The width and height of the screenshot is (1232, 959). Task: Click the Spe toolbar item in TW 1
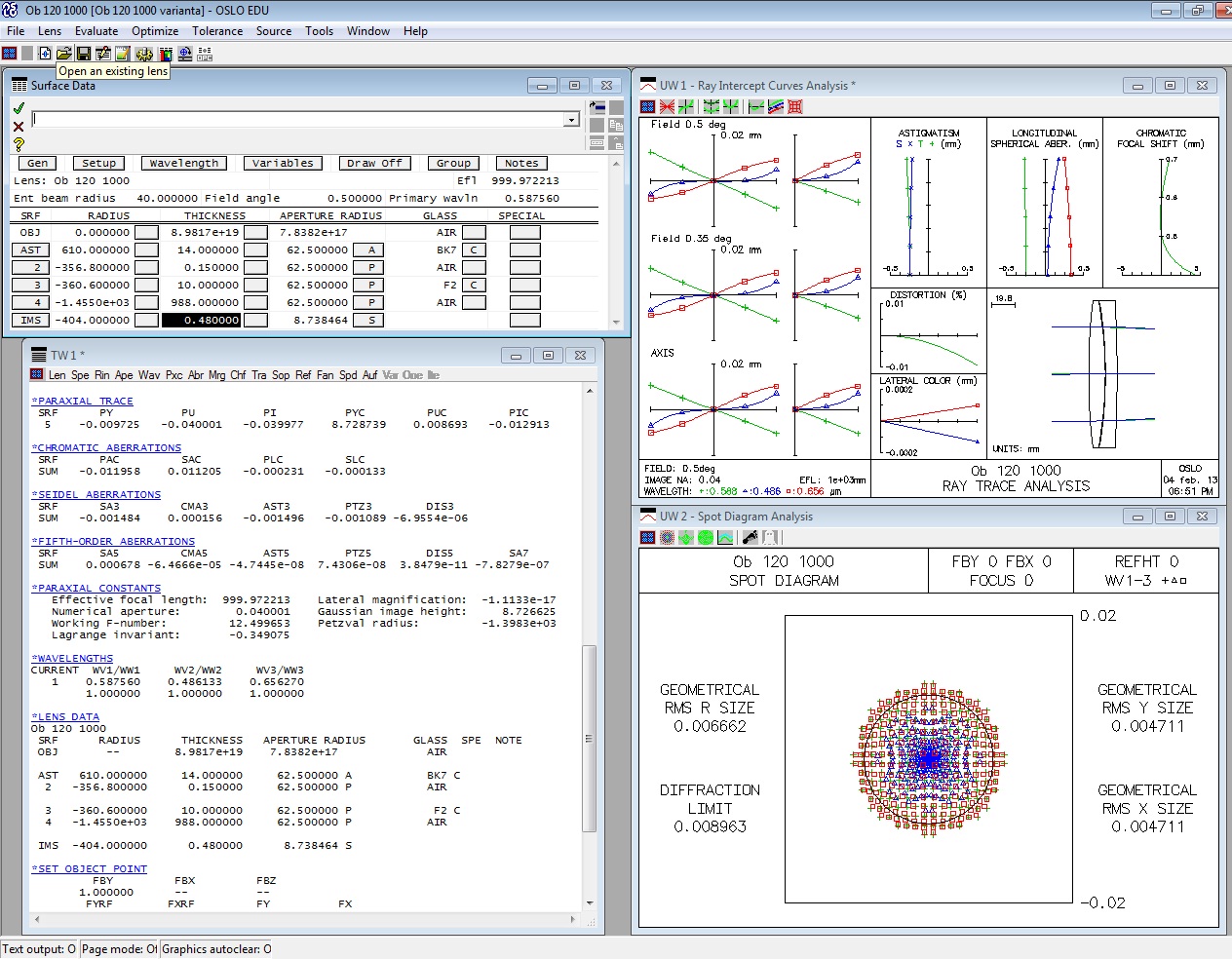(x=80, y=374)
